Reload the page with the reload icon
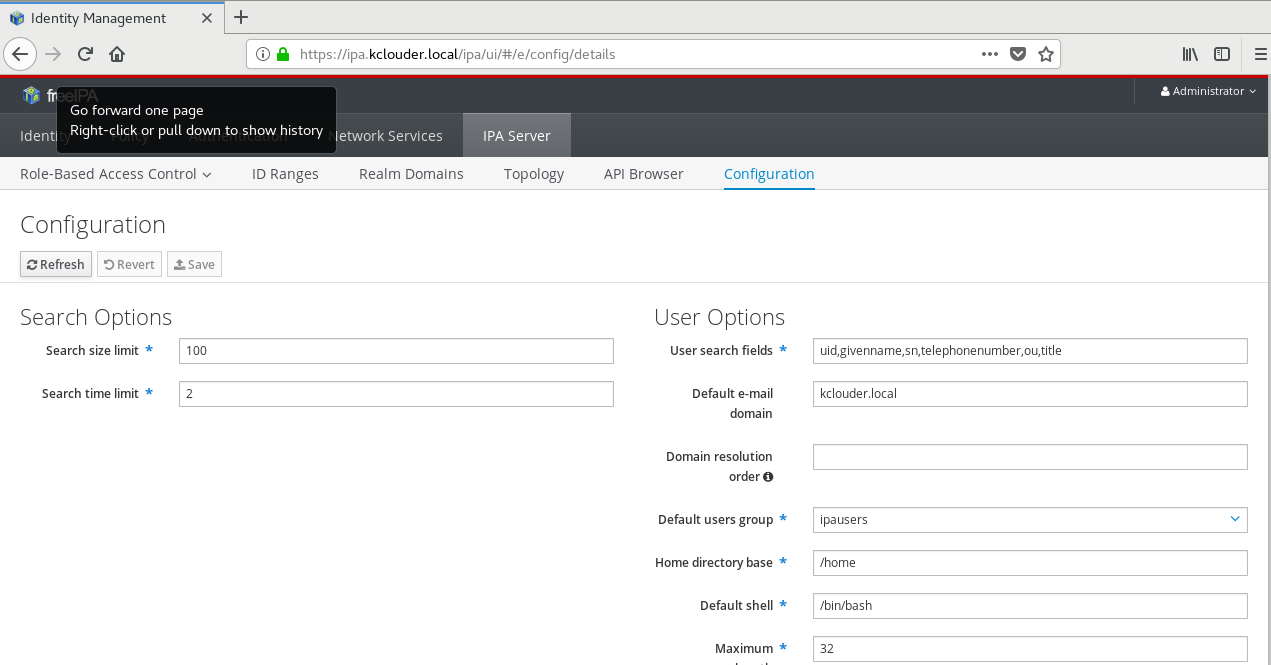Screen dimensions: 1271x665 [x=86, y=54]
